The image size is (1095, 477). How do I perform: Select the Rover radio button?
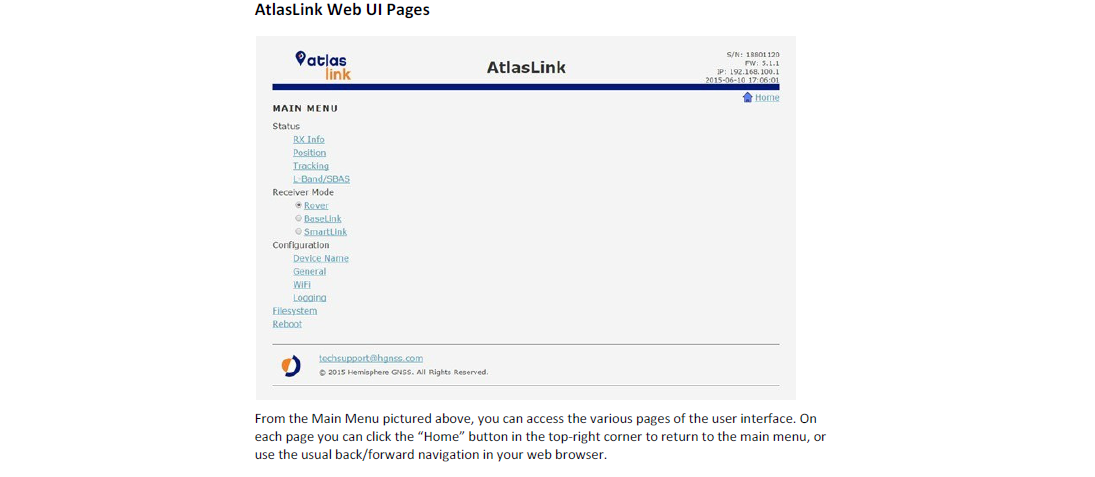click(x=298, y=205)
